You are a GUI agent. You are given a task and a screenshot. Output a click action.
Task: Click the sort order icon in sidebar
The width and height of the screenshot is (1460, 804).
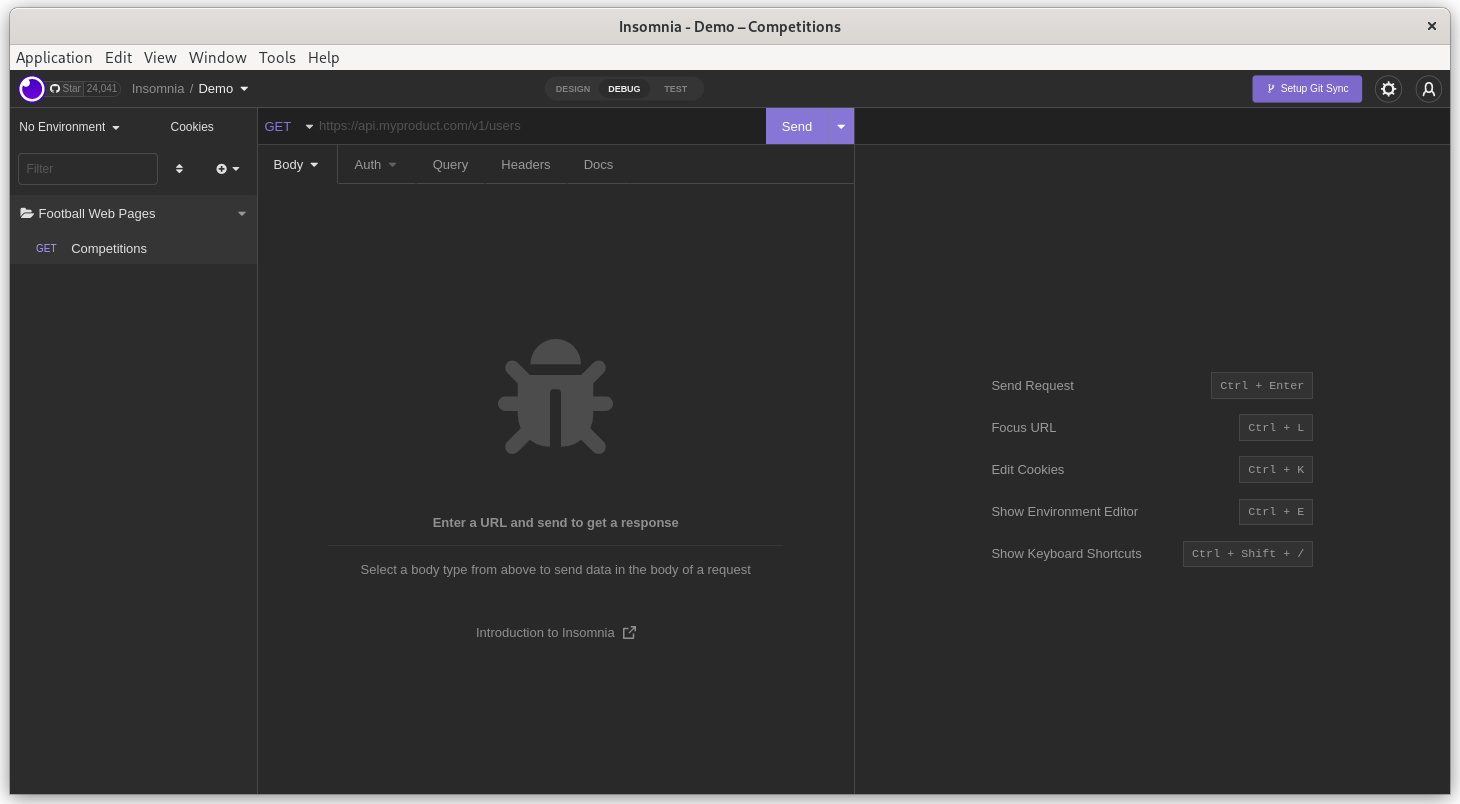point(179,169)
